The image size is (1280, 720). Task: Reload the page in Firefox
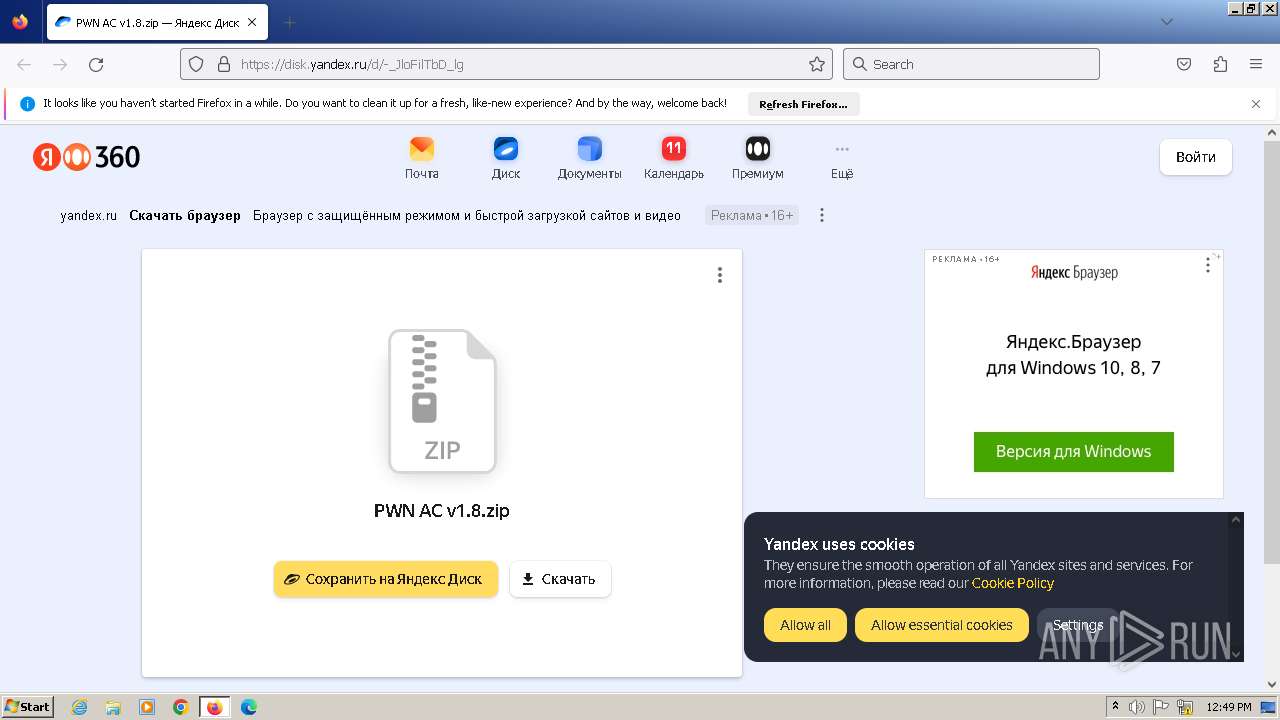click(x=96, y=64)
